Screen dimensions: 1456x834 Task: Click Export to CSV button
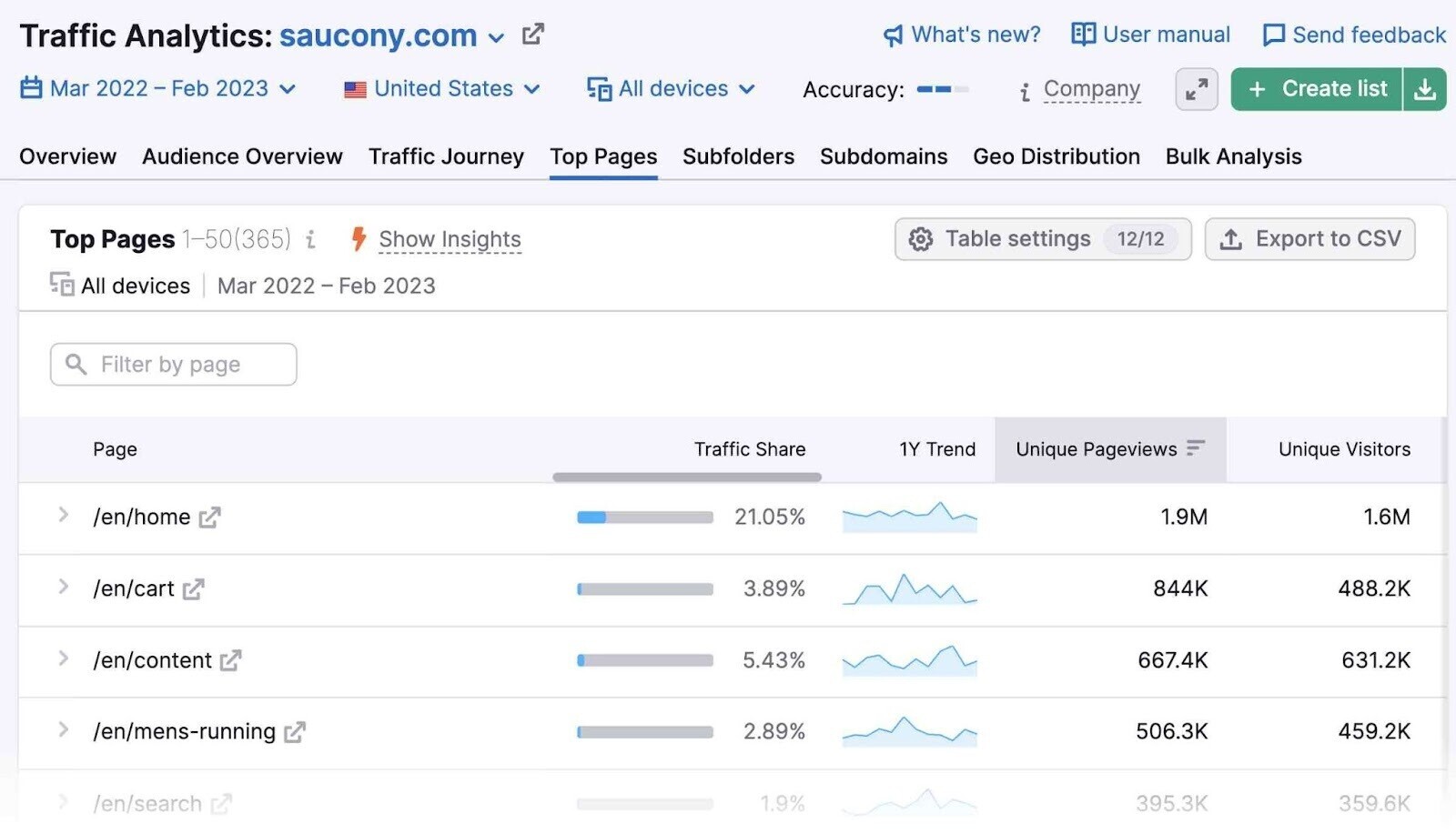(1309, 239)
